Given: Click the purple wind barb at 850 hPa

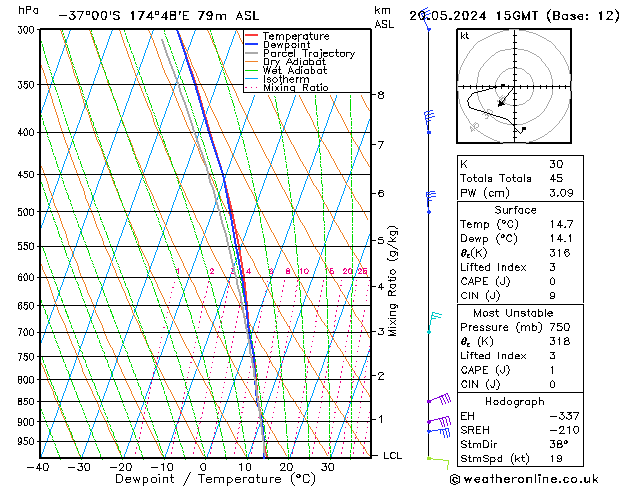Looking at the screenshot, I should coord(439,399).
